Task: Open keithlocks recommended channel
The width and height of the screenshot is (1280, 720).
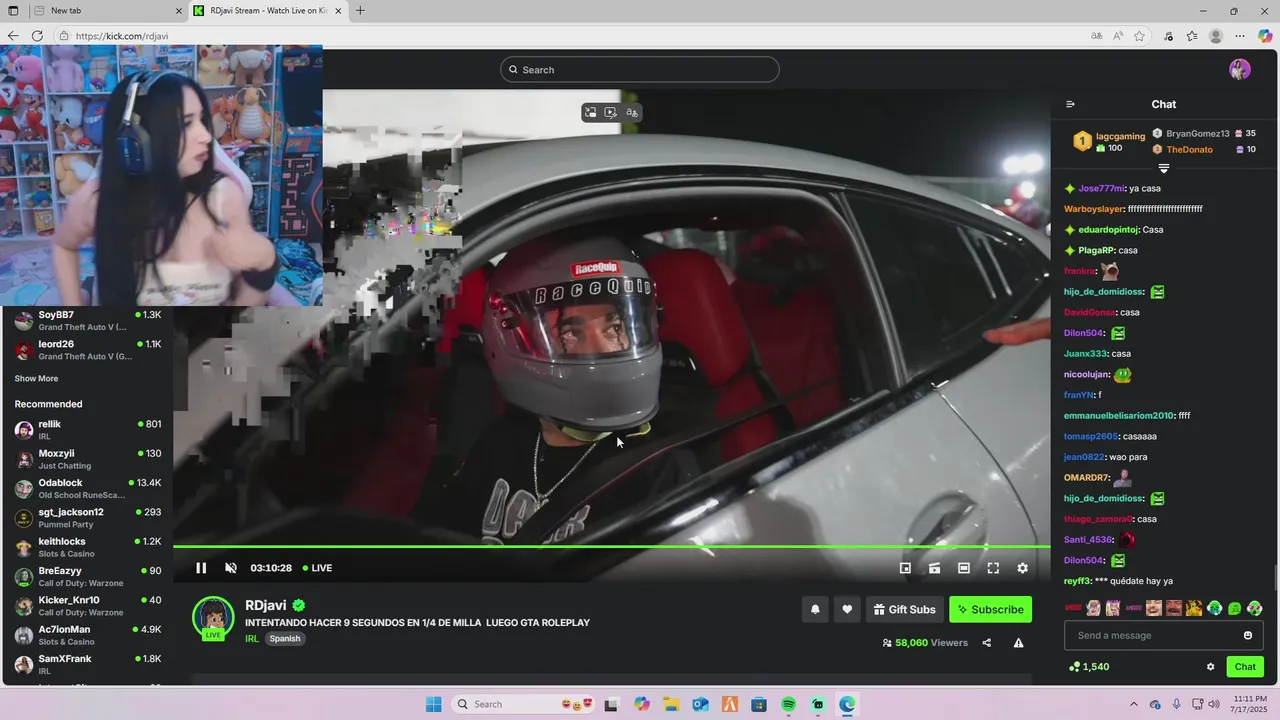Action: [88, 547]
